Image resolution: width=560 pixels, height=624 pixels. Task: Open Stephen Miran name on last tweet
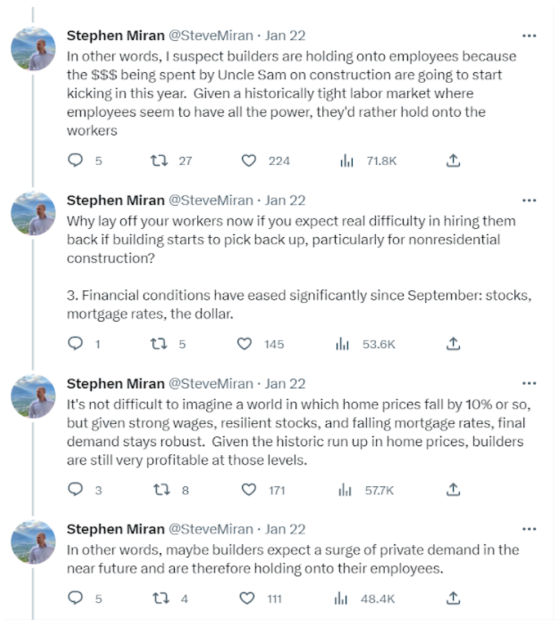click(115, 529)
